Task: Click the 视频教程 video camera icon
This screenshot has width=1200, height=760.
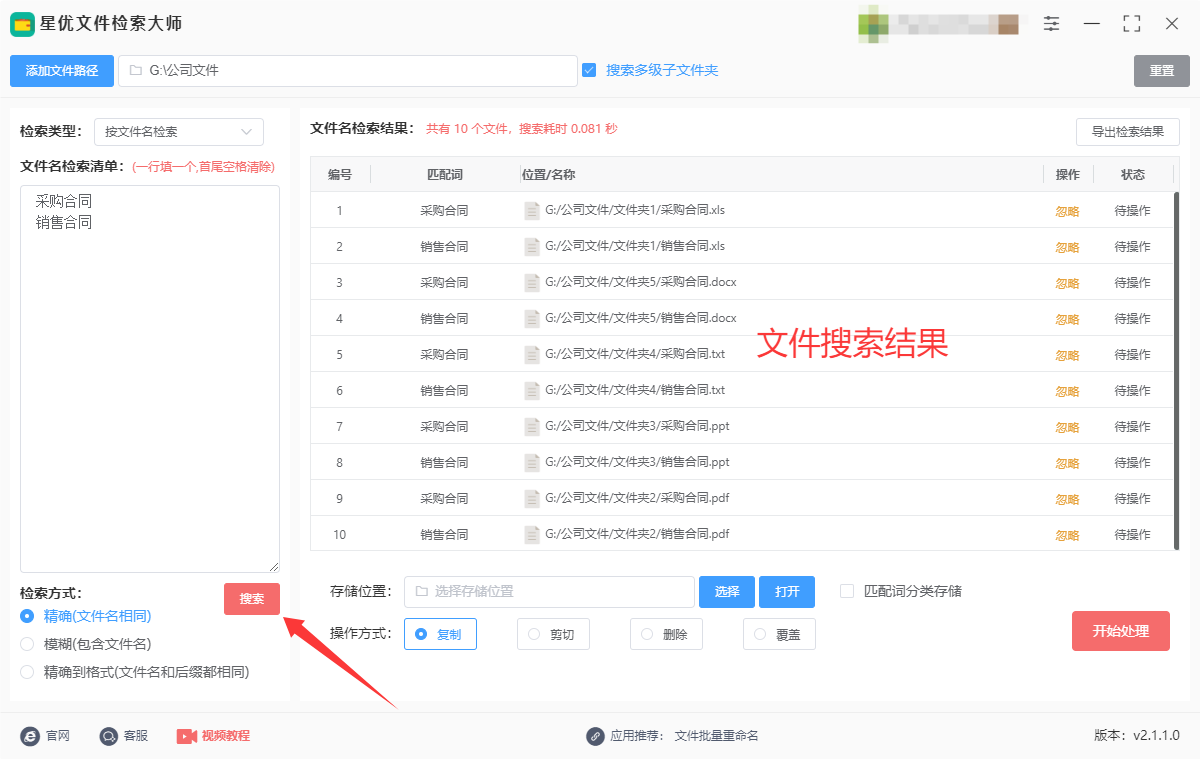Action: [x=187, y=736]
